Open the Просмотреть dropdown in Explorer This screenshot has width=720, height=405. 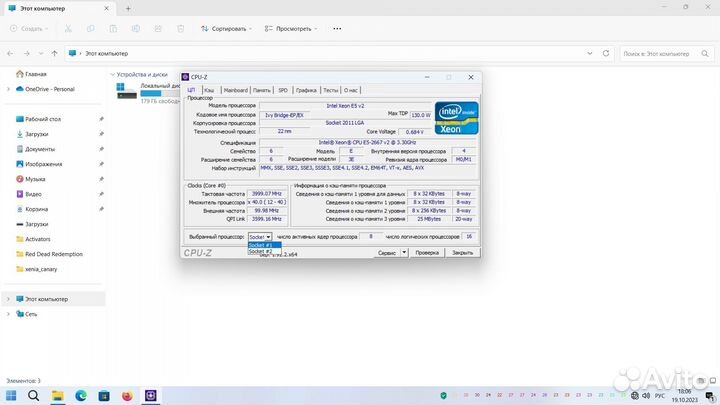(291, 28)
